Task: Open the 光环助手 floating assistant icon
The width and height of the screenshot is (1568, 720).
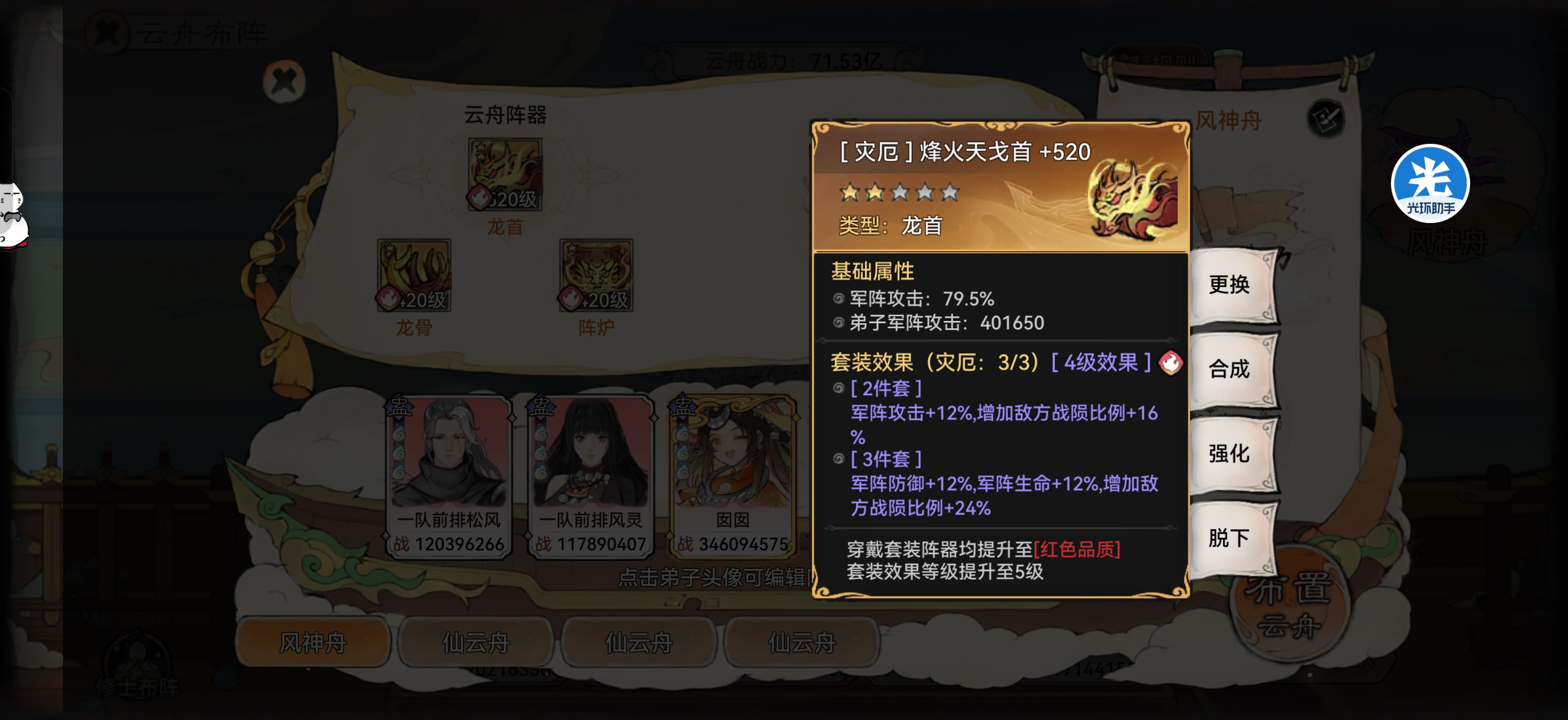Action: [1430, 183]
